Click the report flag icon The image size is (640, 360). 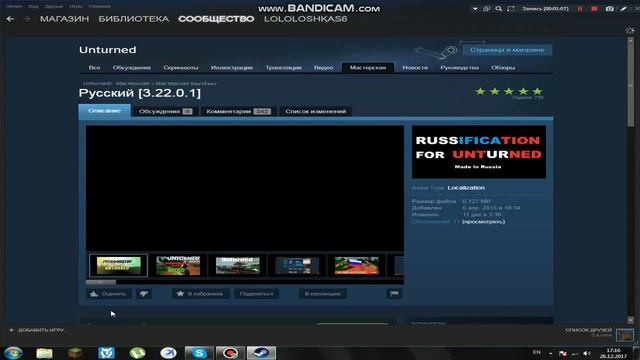pos(394,293)
